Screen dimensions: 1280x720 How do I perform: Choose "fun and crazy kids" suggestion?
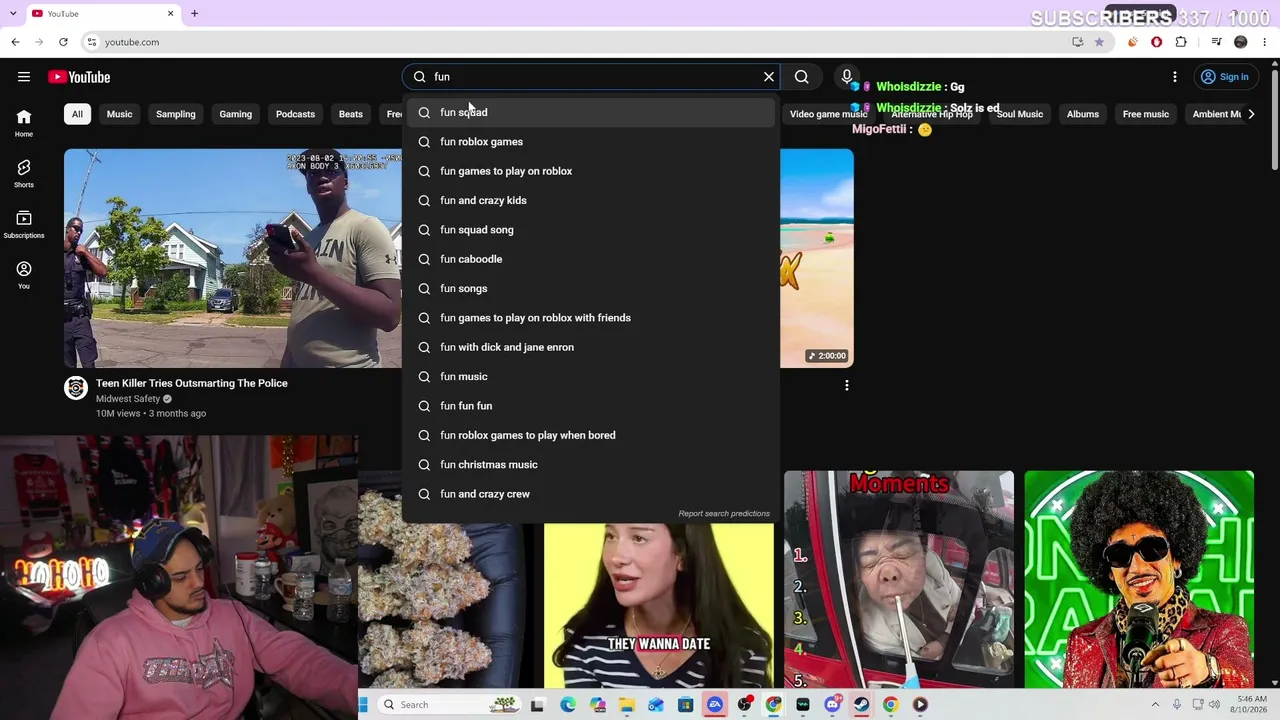point(591,200)
